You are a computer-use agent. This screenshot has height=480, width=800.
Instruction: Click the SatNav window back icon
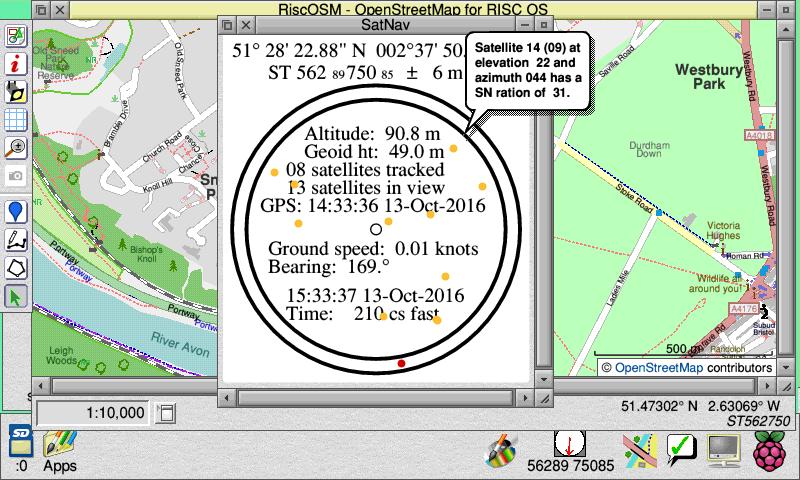click(228, 24)
